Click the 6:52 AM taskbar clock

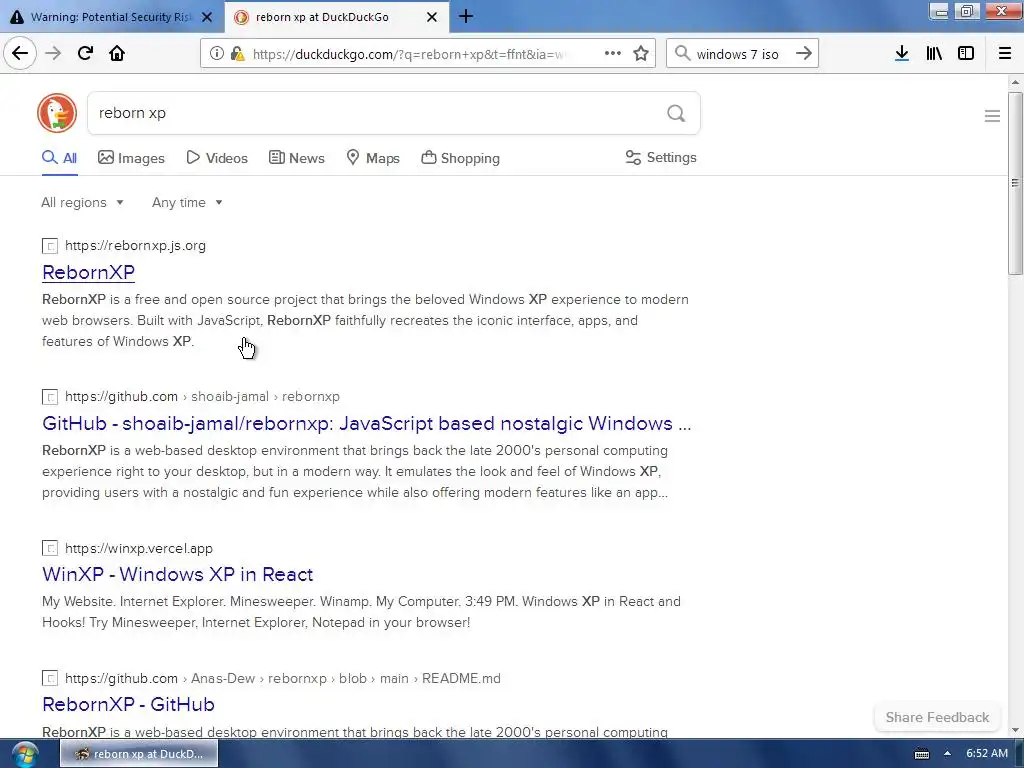[x=987, y=754]
